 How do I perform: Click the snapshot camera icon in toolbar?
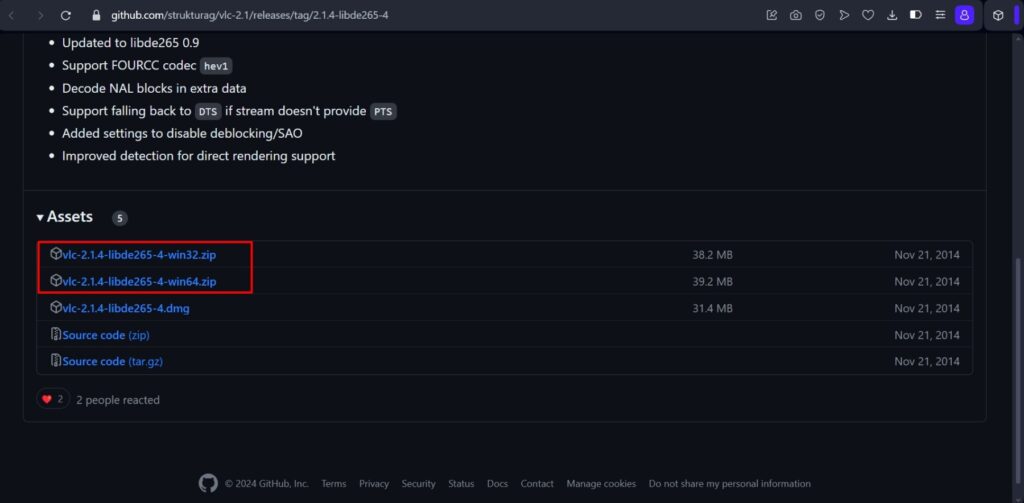[795, 15]
